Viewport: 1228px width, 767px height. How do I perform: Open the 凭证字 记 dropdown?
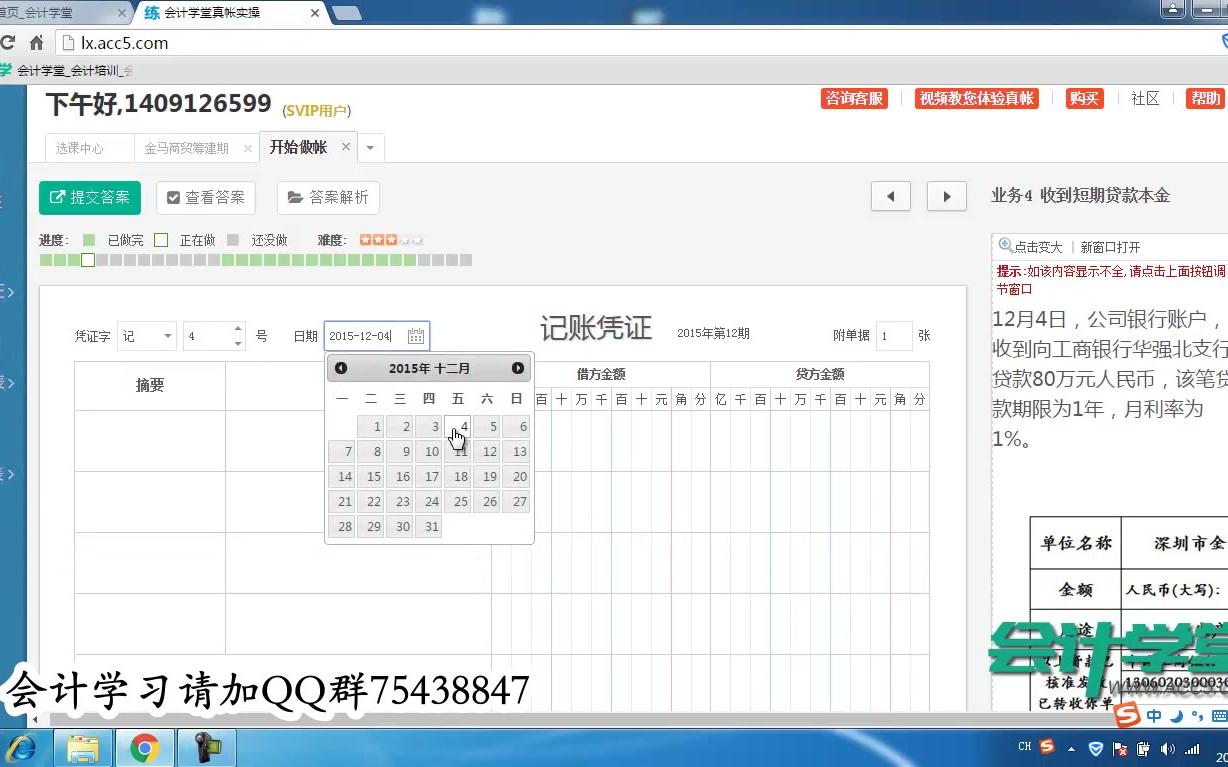click(147, 336)
